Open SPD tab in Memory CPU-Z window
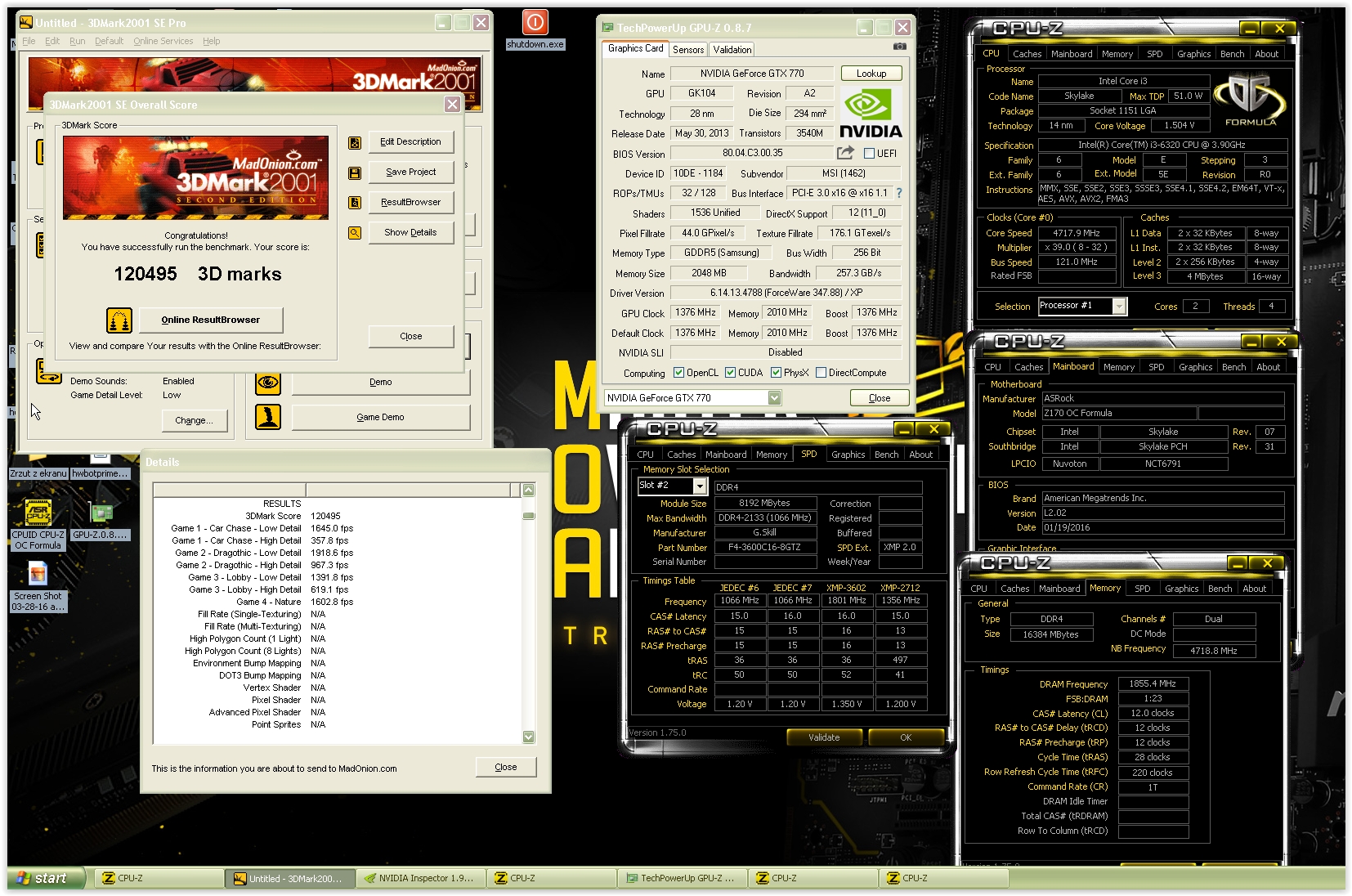Viewport: 1352px width, 896px height. click(1142, 589)
